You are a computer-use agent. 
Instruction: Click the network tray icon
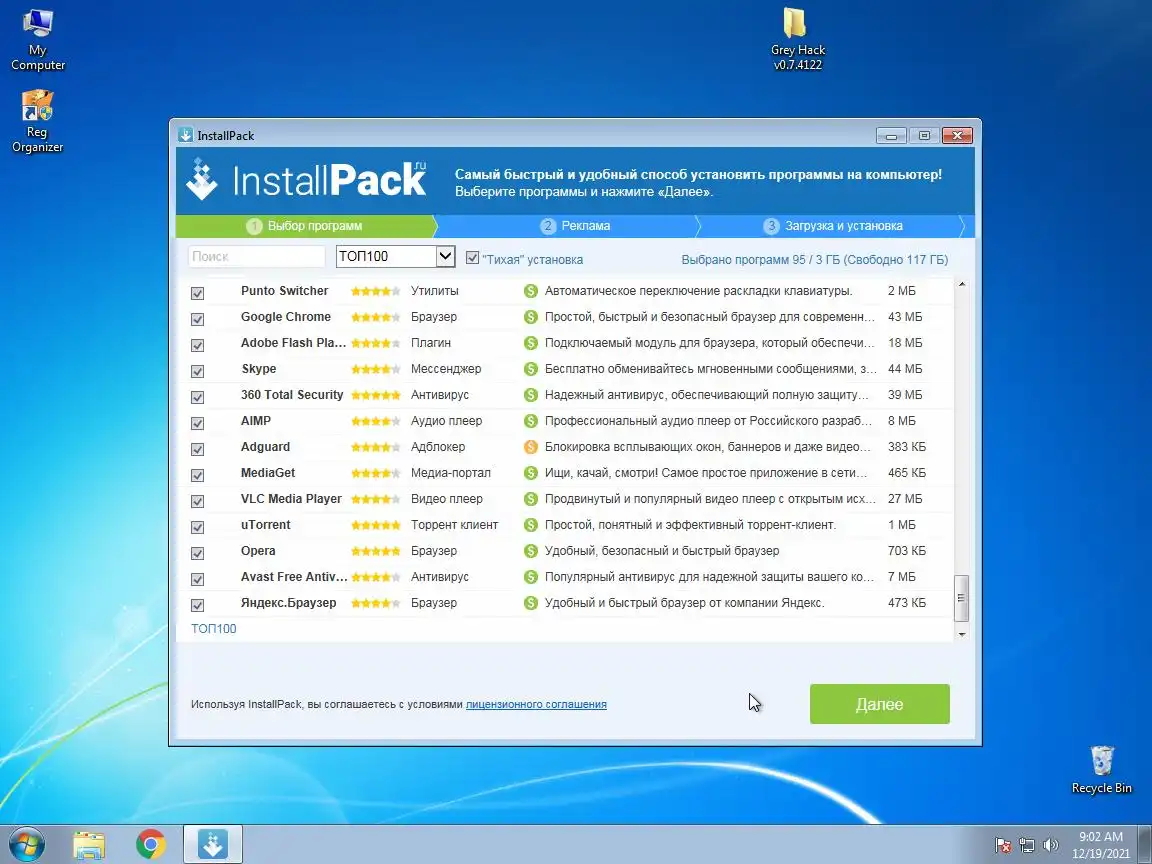coord(1026,846)
